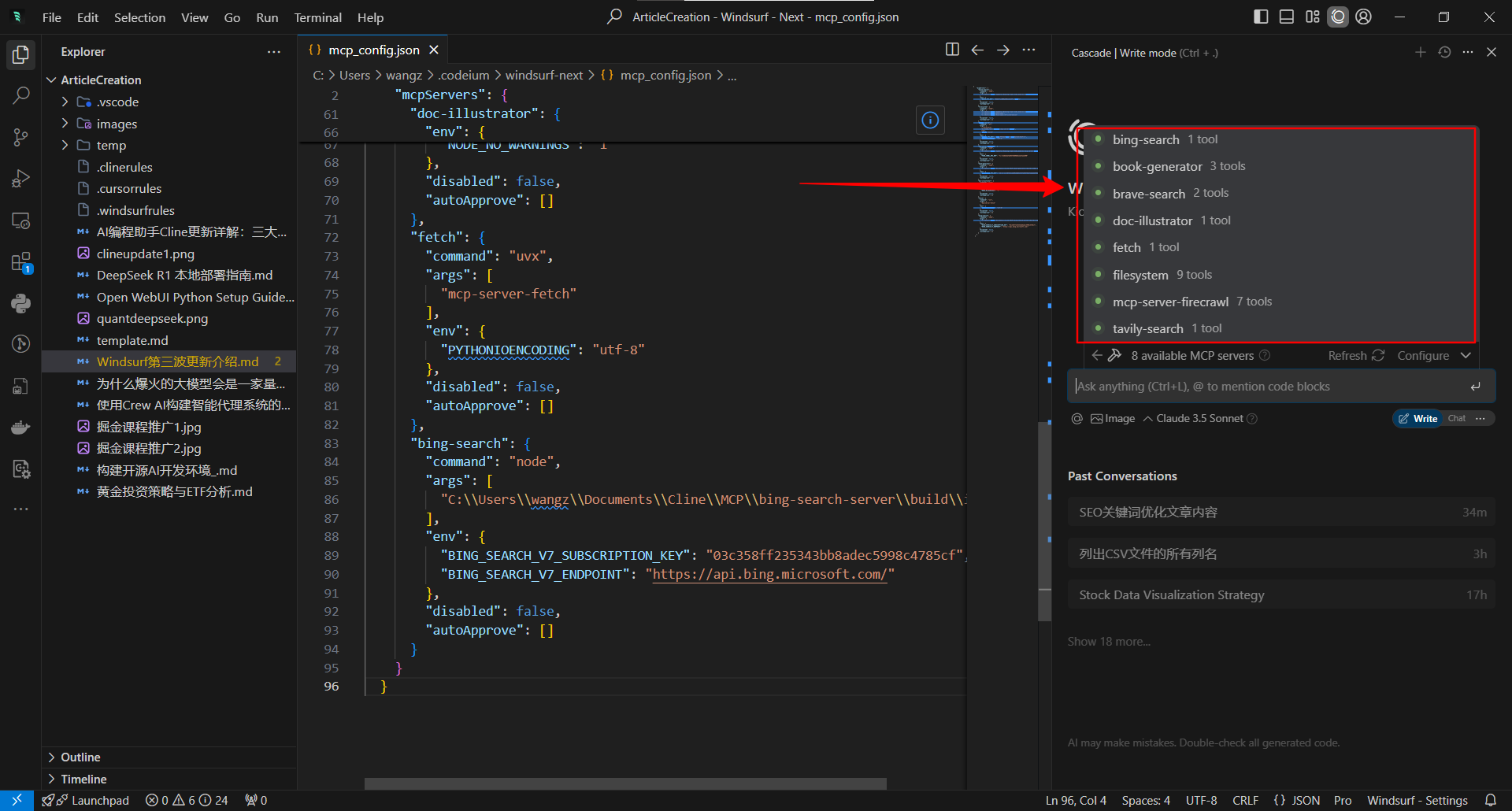Show 18 more past conversations
The height and width of the screenshot is (811, 1512).
point(1109,641)
